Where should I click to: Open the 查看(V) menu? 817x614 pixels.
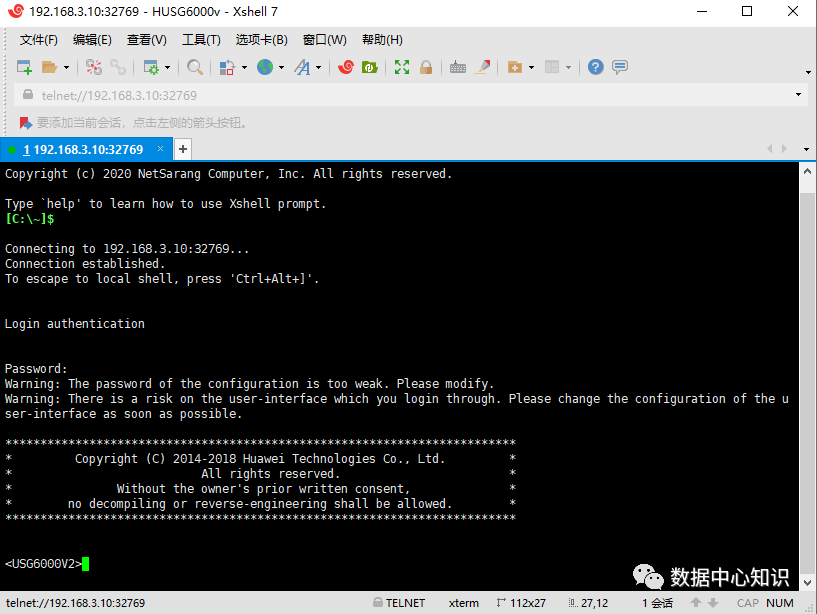[x=147, y=40]
